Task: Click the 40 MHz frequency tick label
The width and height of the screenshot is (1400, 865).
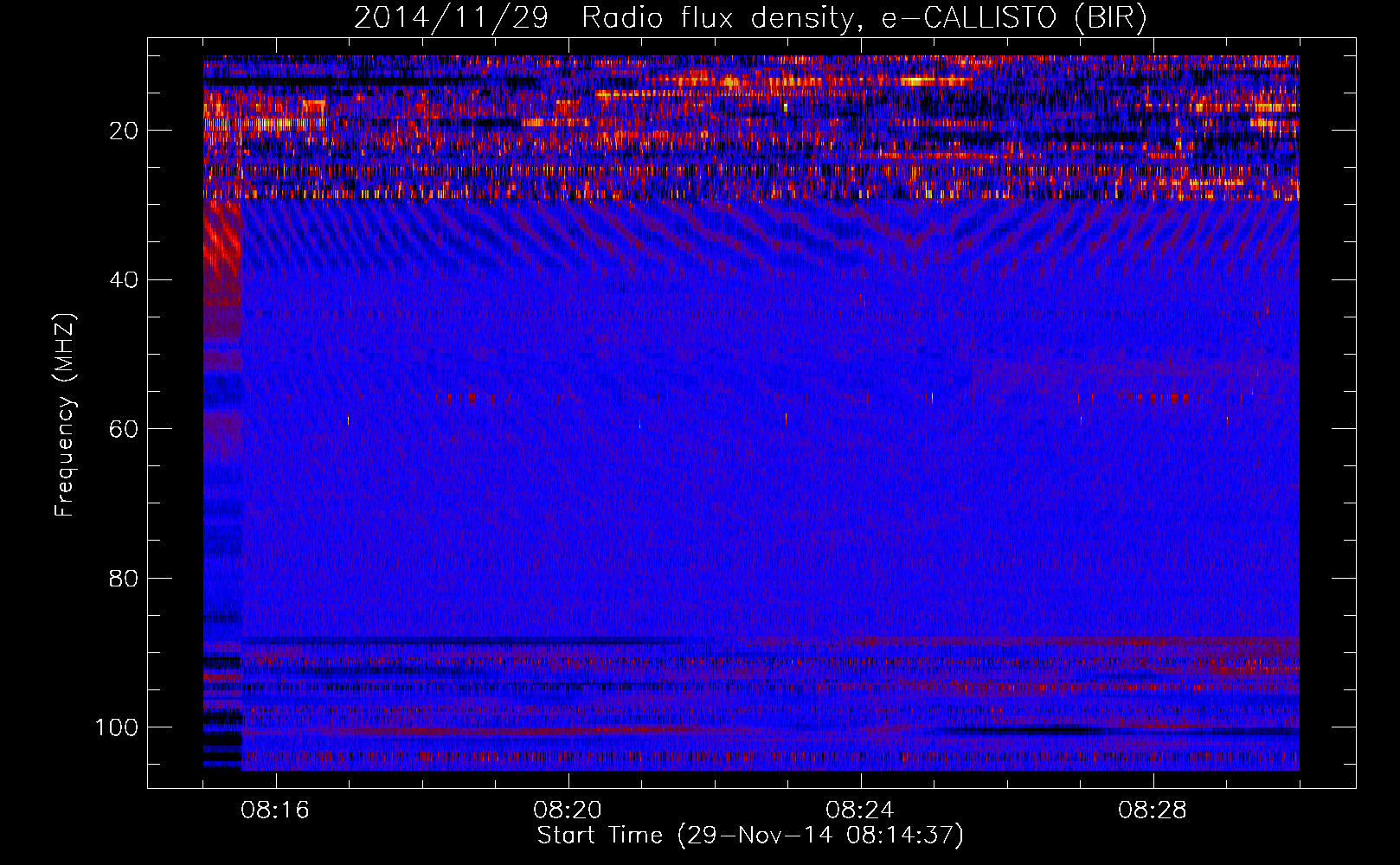Action: click(124, 280)
